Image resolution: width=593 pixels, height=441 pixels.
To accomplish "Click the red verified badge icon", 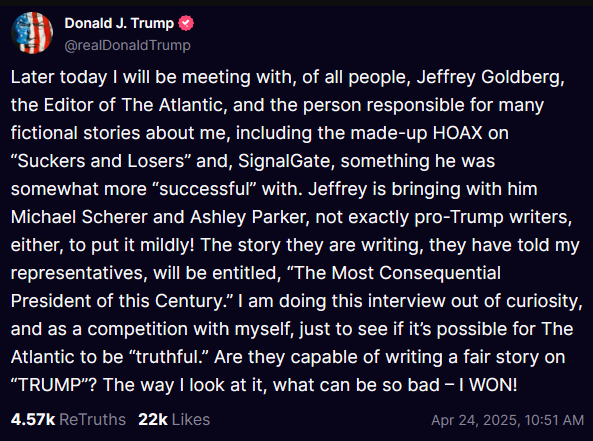I will (x=186, y=23).
